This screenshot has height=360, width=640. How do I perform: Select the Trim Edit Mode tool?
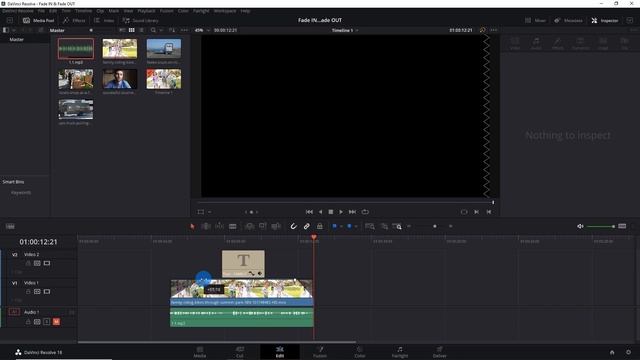(206, 226)
